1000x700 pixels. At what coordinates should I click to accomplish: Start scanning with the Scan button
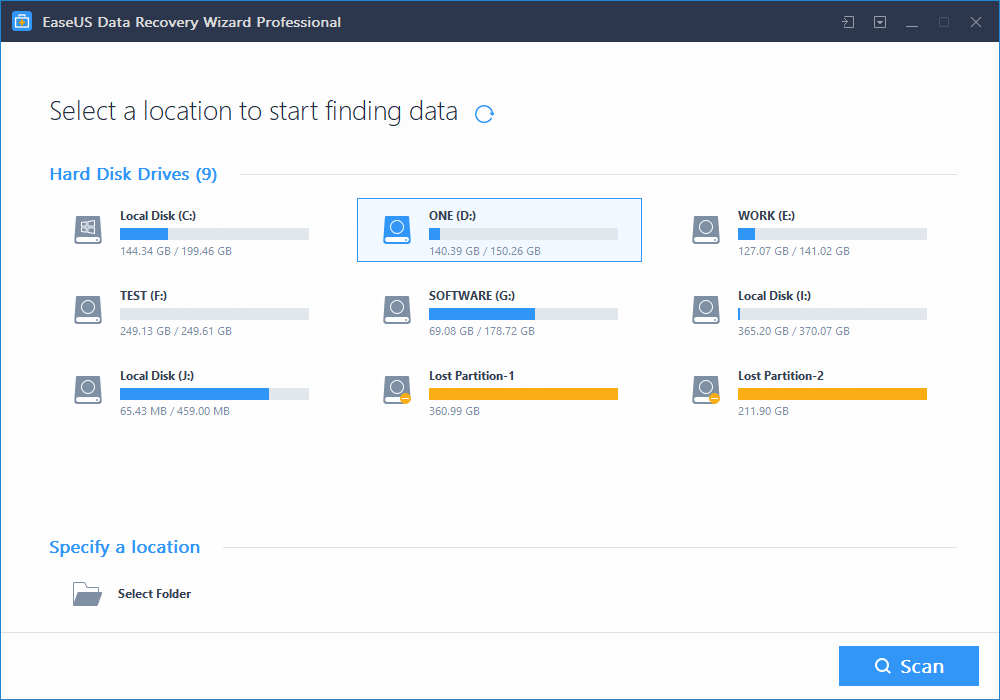(908, 666)
